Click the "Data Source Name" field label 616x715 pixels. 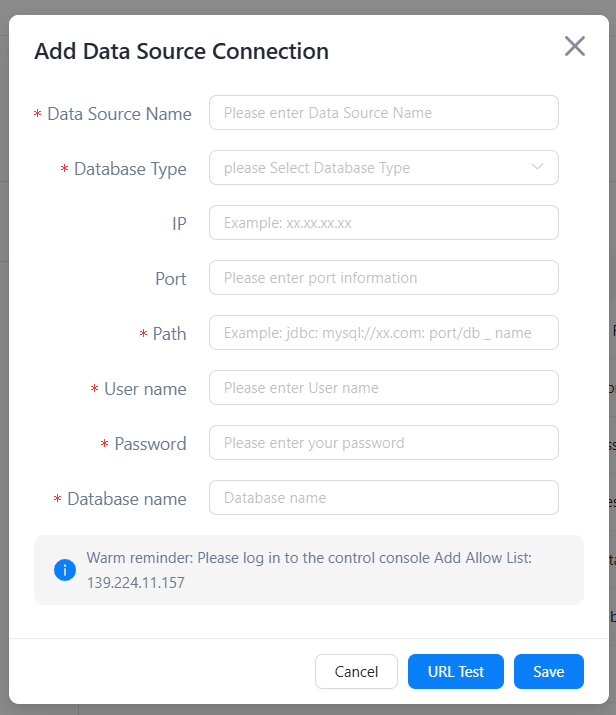click(119, 114)
